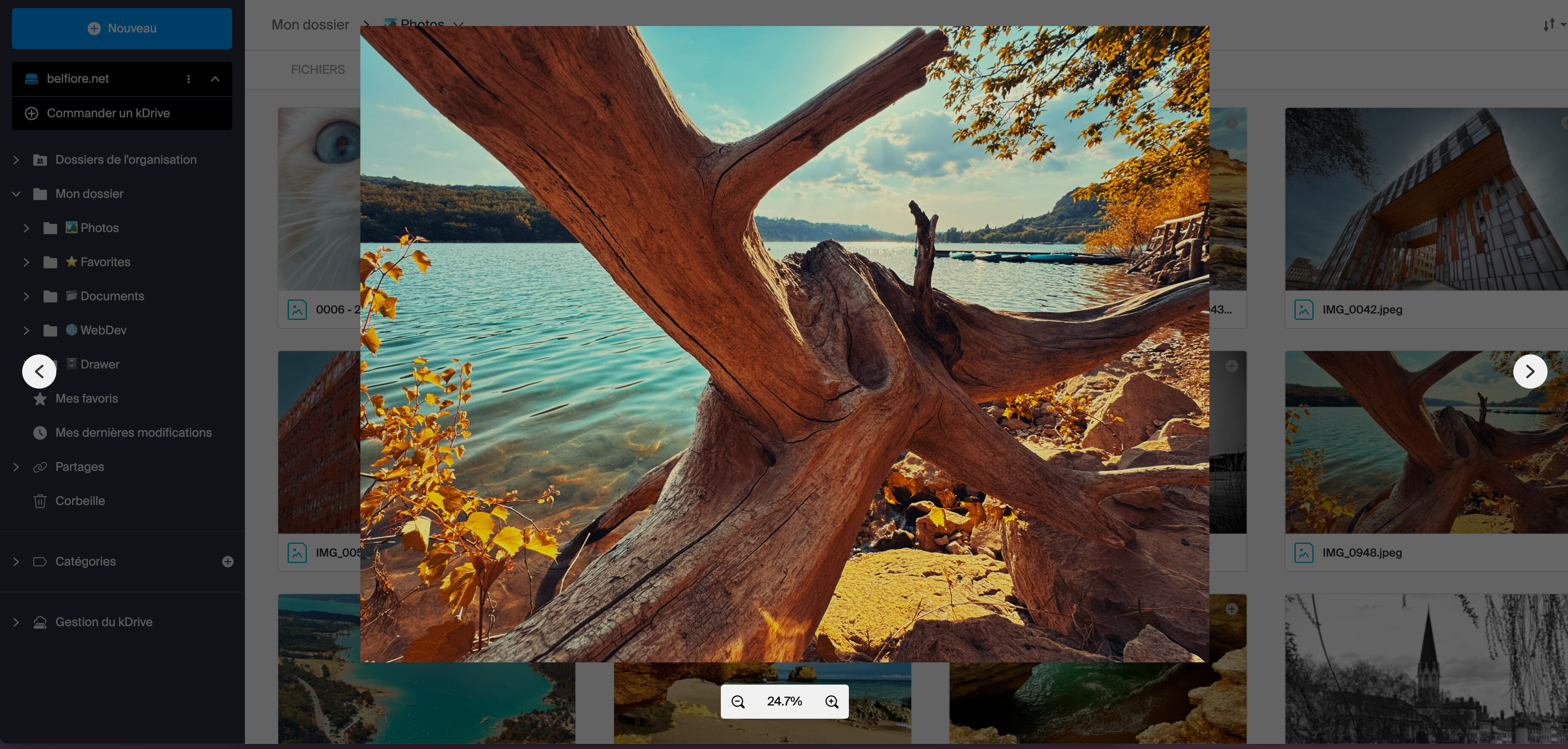Click Commander un kDrive

click(122, 113)
